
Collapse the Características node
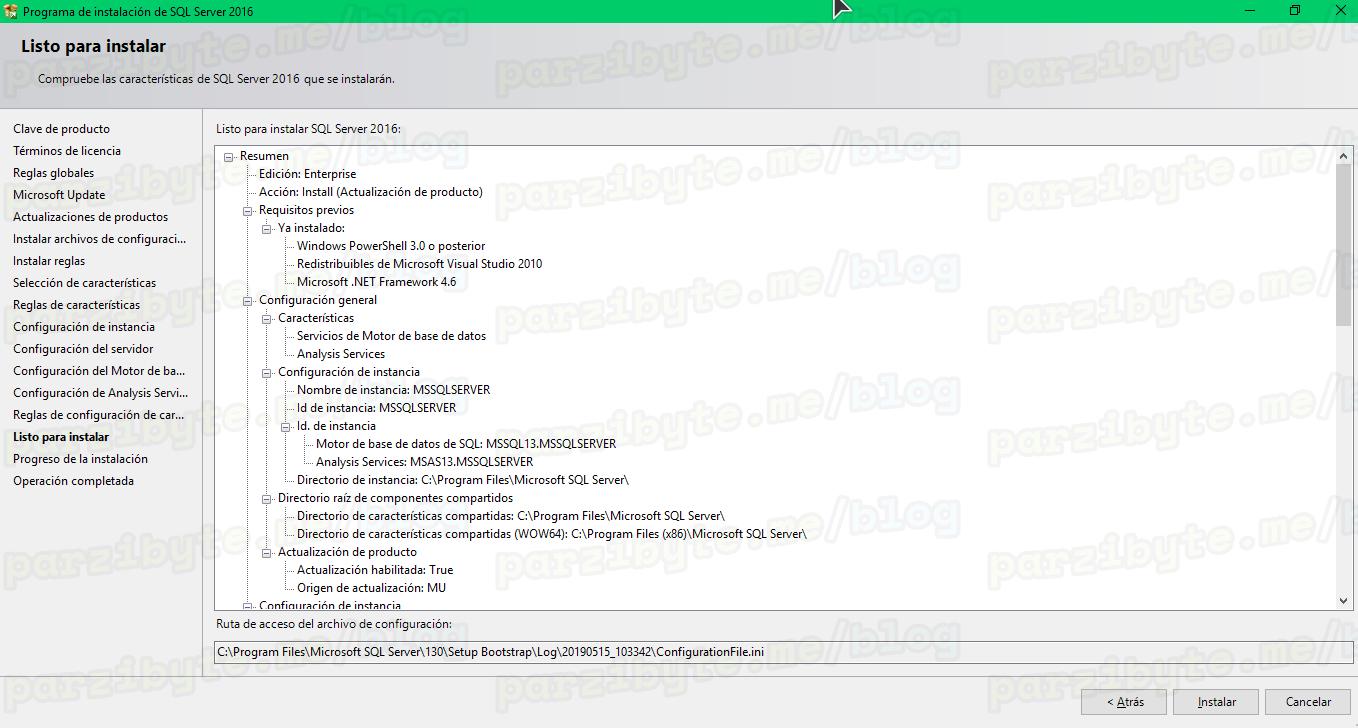(x=267, y=318)
